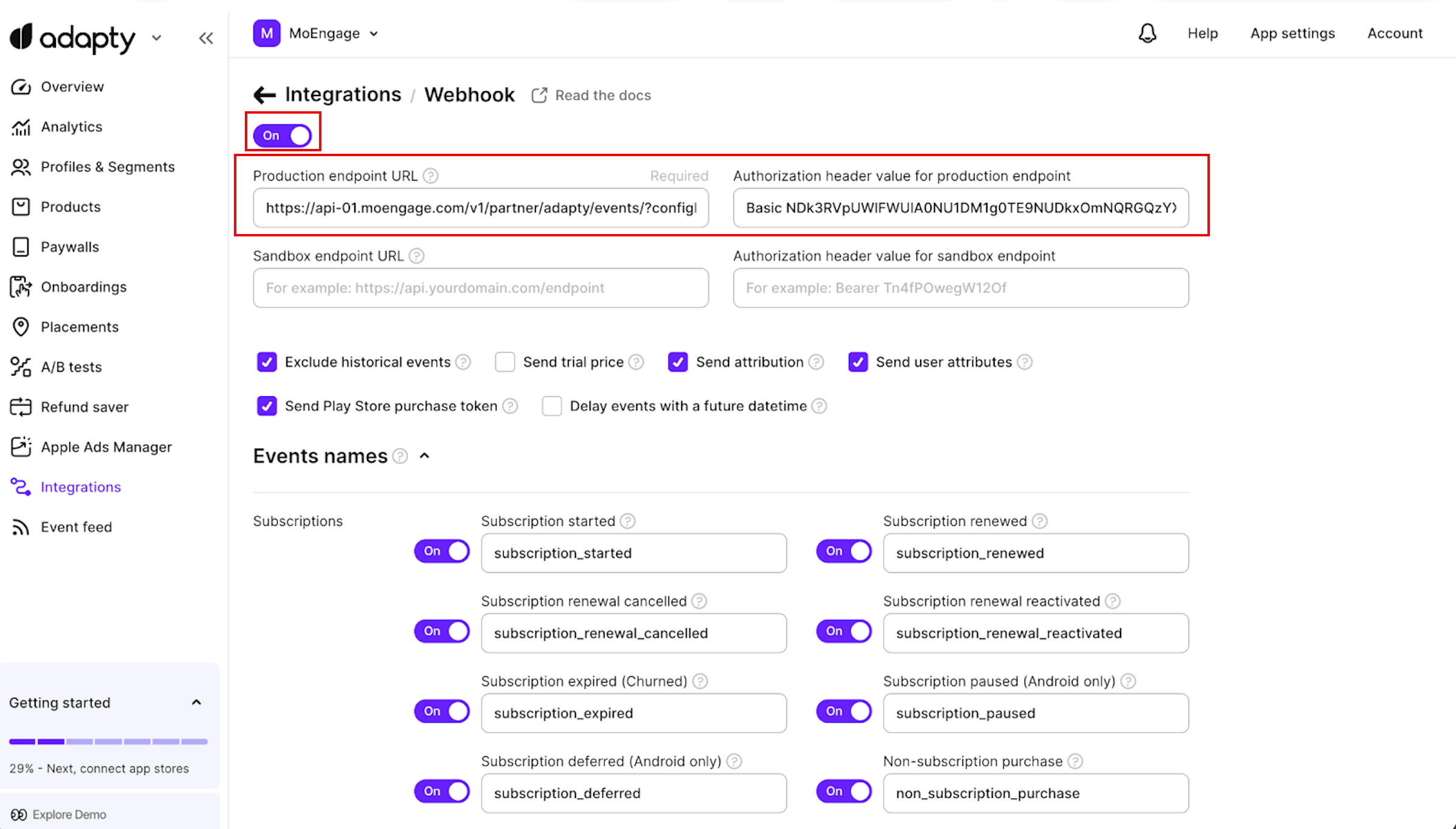Turn off the main Webhook toggle
The width and height of the screenshot is (1456, 829).
pos(283,136)
